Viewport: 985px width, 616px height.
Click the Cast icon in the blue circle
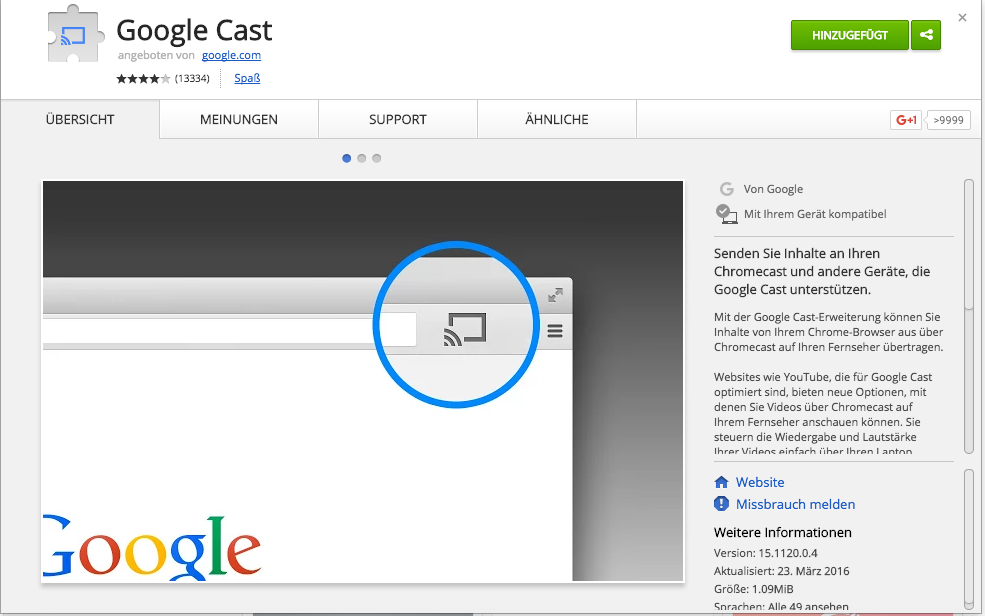(x=464, y=330)
